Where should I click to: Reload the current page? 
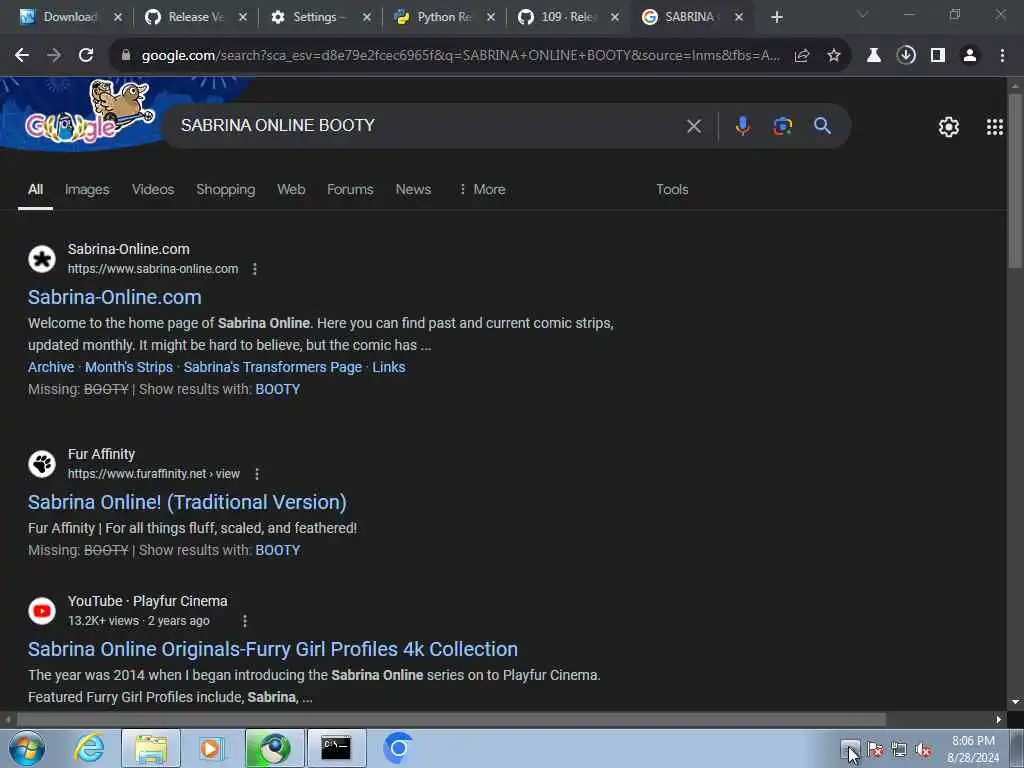(86, 56)
